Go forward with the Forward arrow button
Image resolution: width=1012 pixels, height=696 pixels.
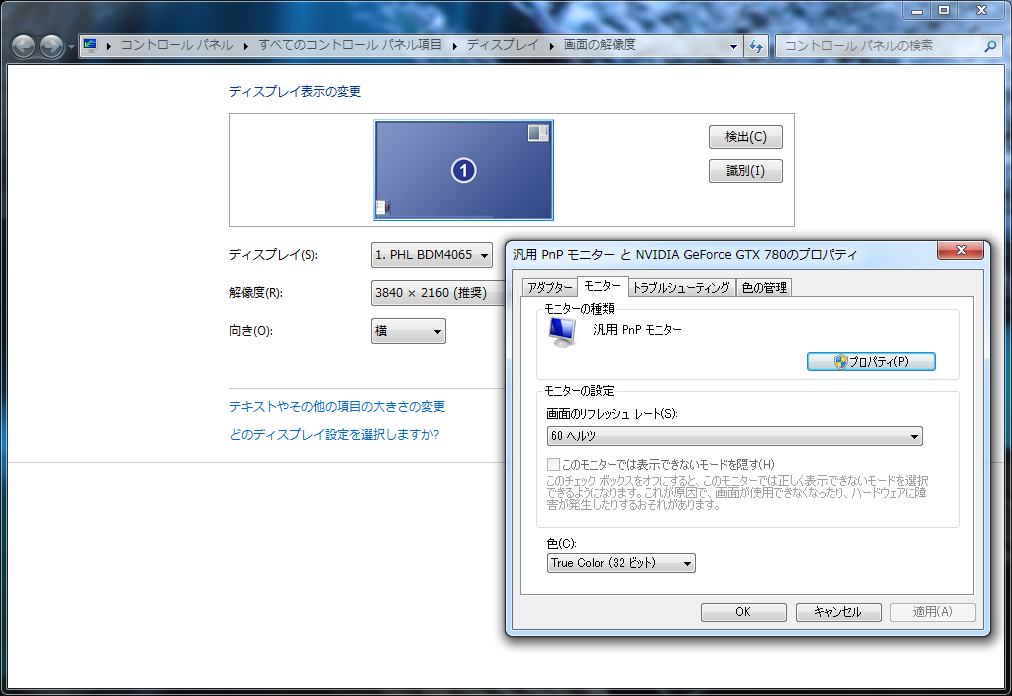[x=51, y=46]
